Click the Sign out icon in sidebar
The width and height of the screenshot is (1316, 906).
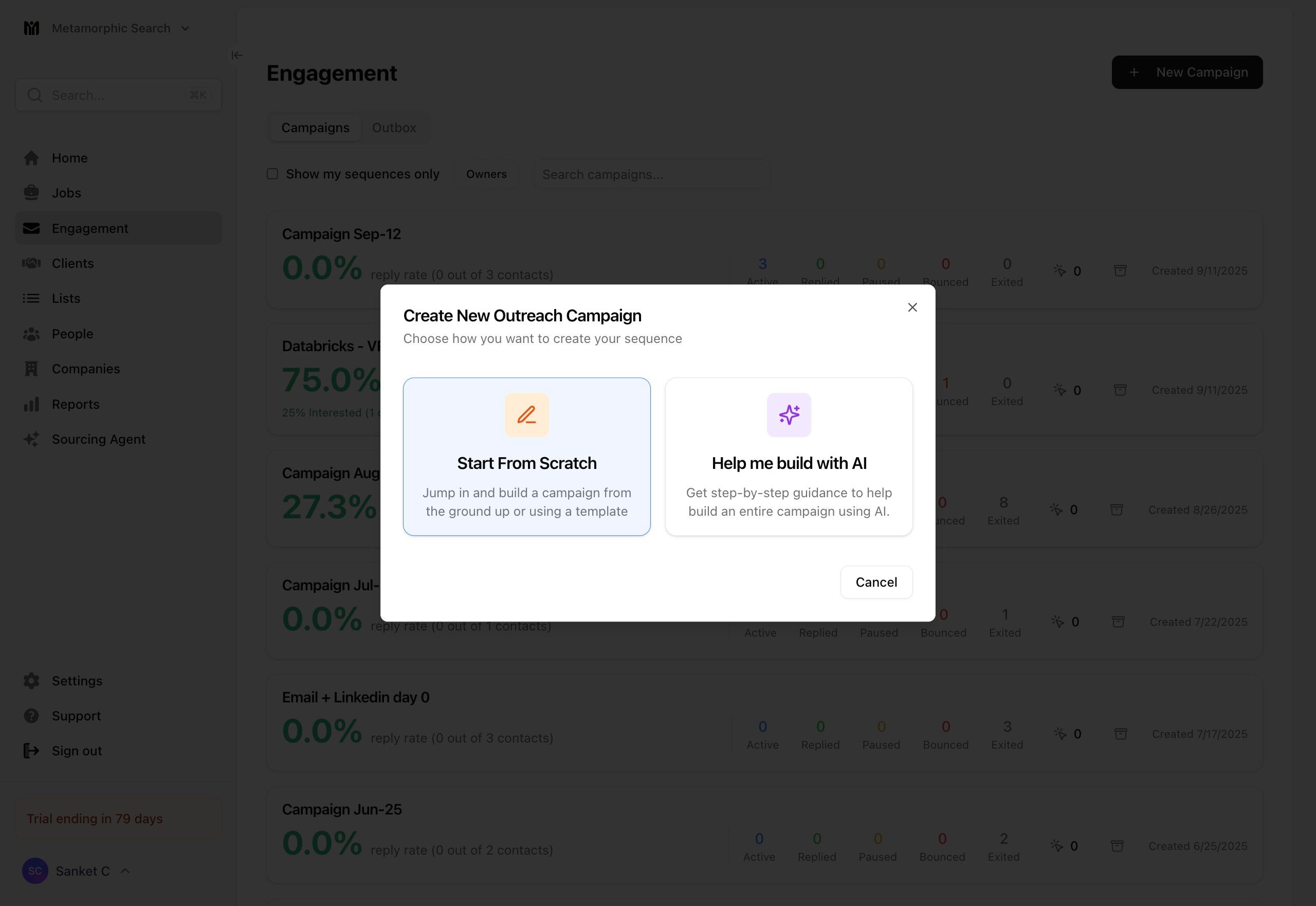coord(31,751)
